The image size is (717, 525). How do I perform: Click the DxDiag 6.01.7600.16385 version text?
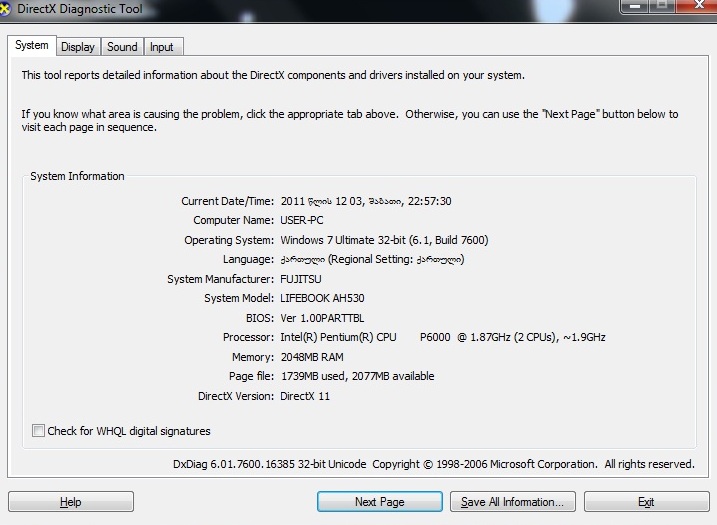[x=269, y=464]
